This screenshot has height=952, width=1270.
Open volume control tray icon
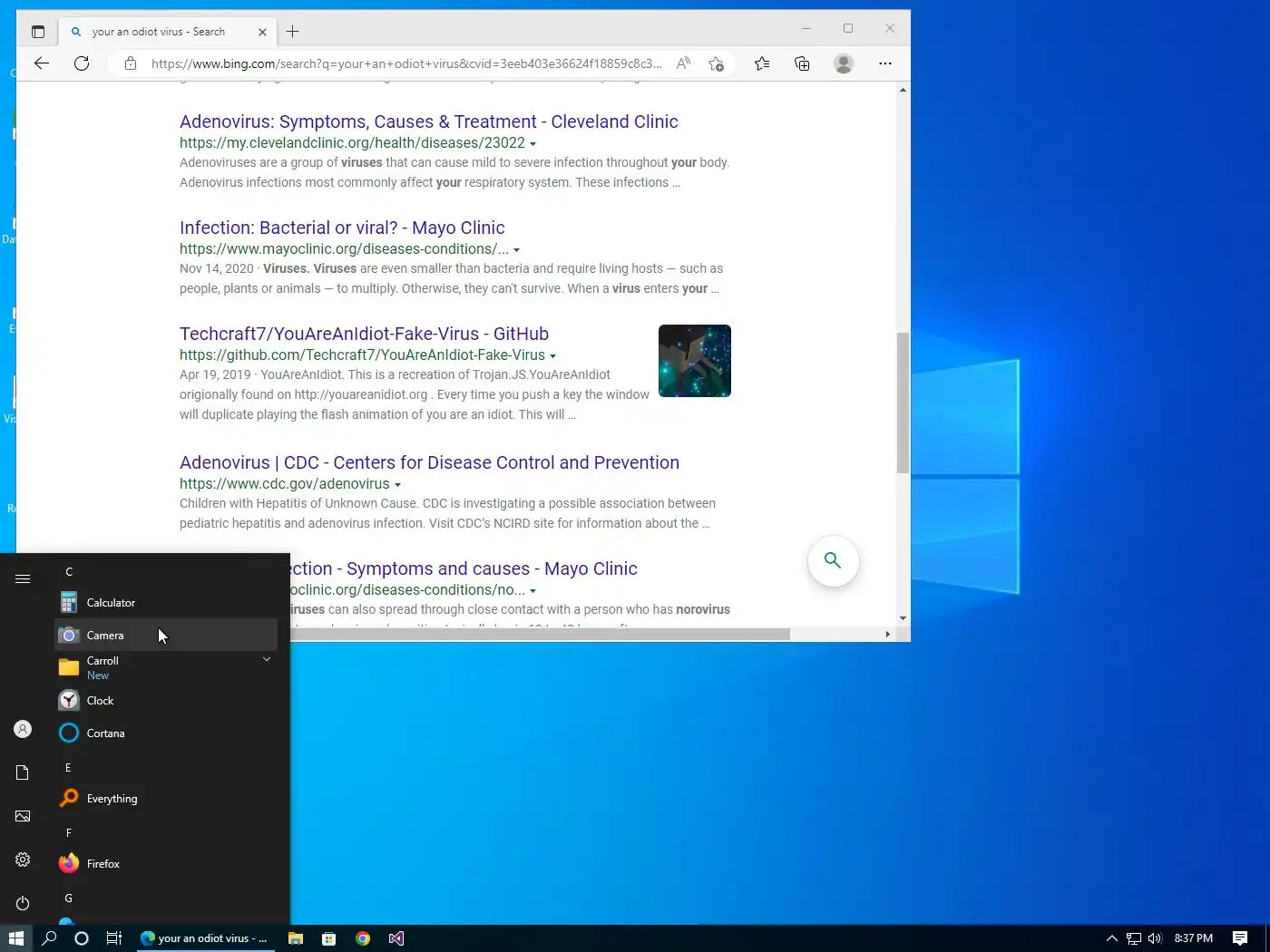(1155, 938)
